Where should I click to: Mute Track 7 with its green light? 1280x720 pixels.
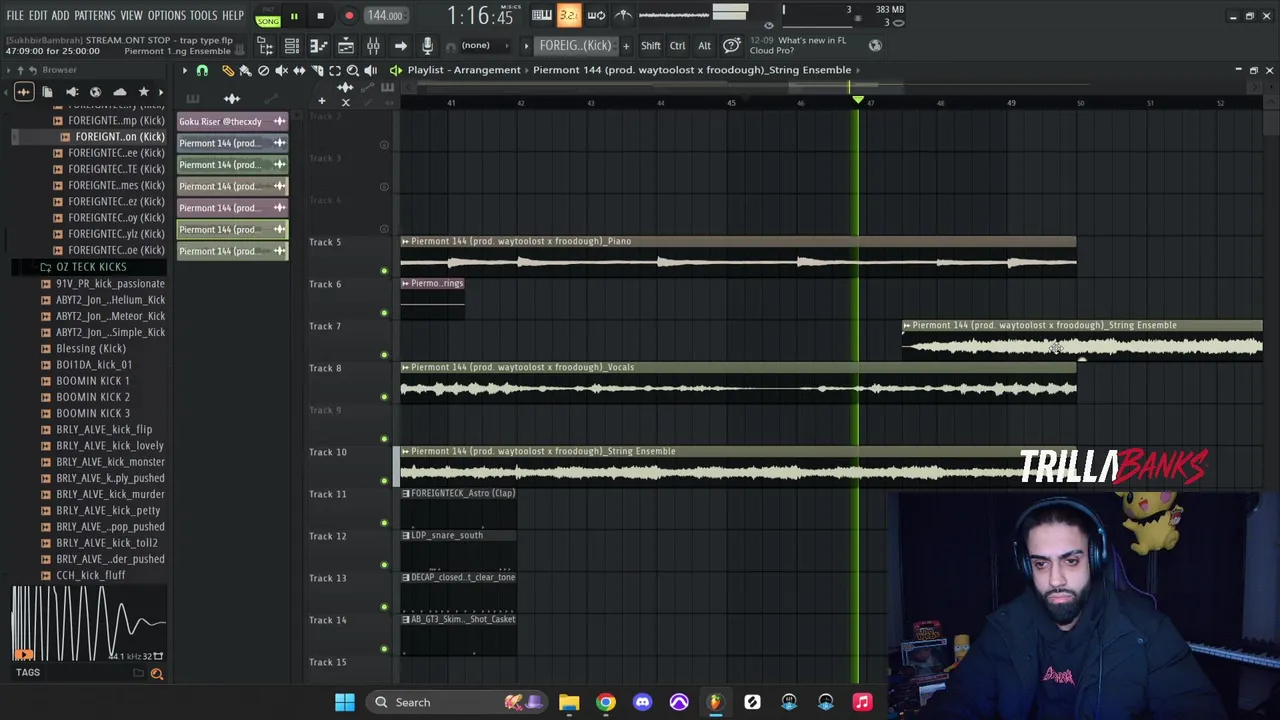coord(384,355)
